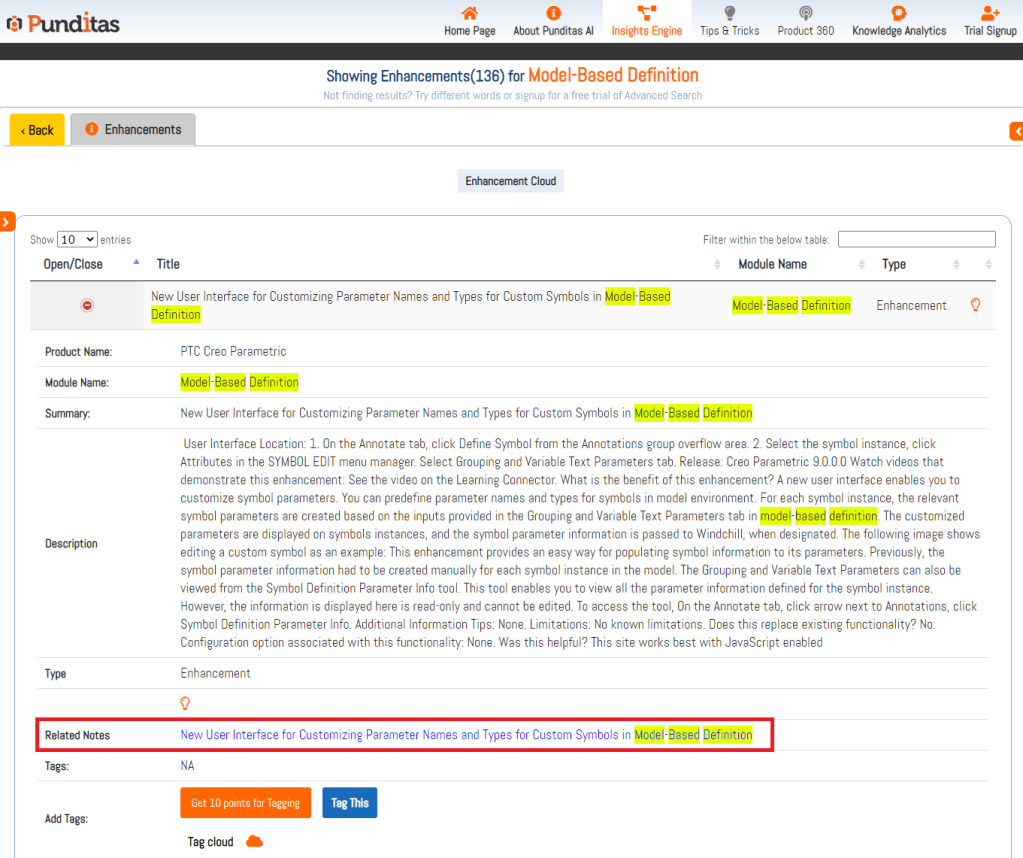
Task: Expand the right orange side panel arrow
Action: [x=1016, y=131]
